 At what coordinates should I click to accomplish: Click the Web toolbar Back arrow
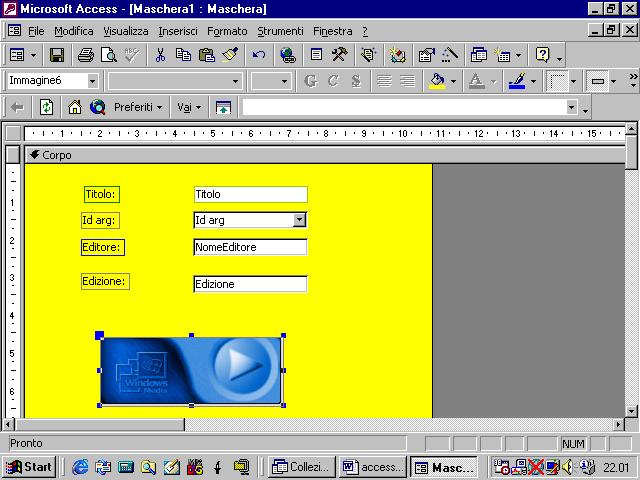17,107
